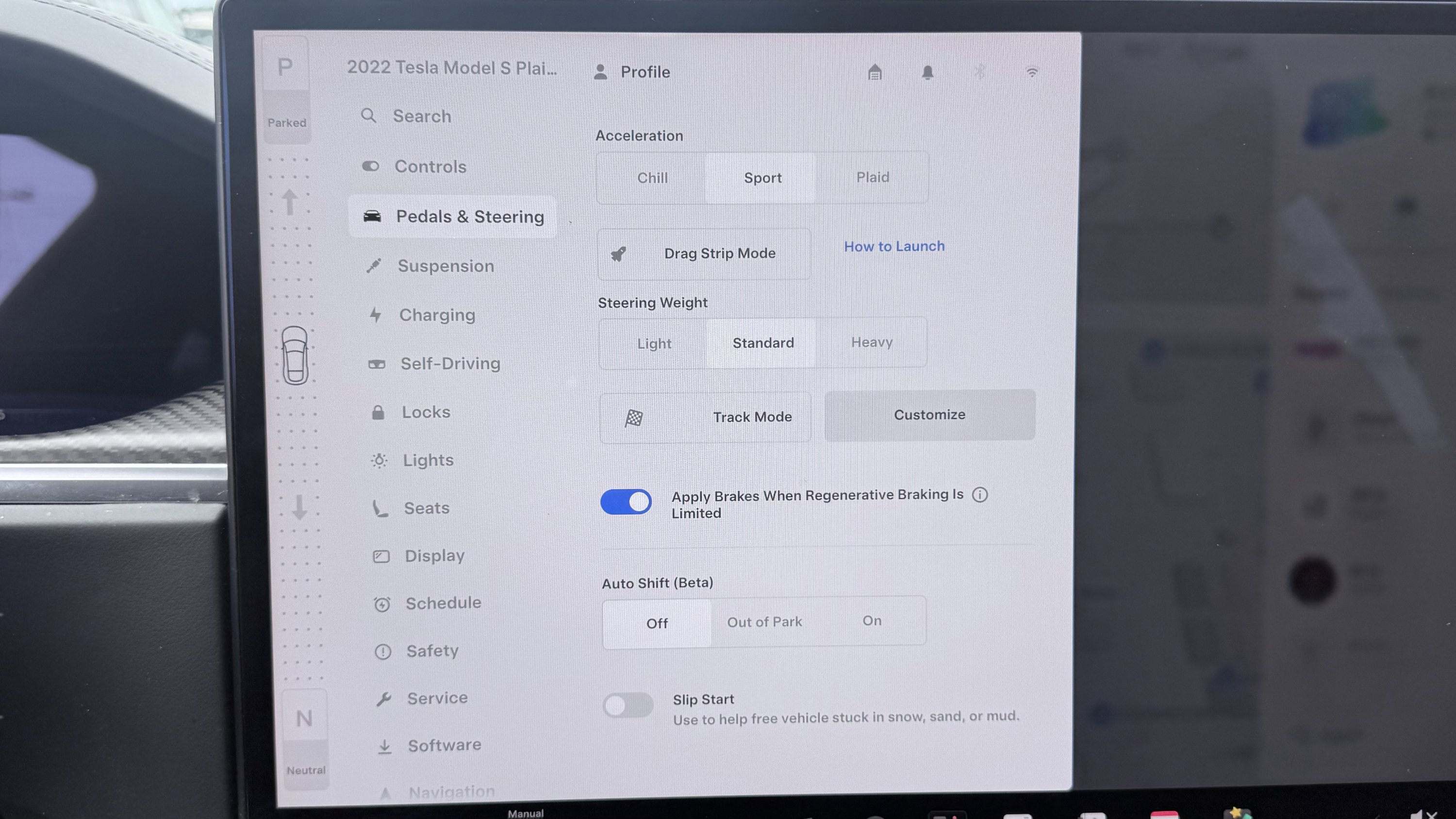The height and width of the screenshot is (819, 1456).
Task: Turn on Track Mode
Action: pos(705,418)
